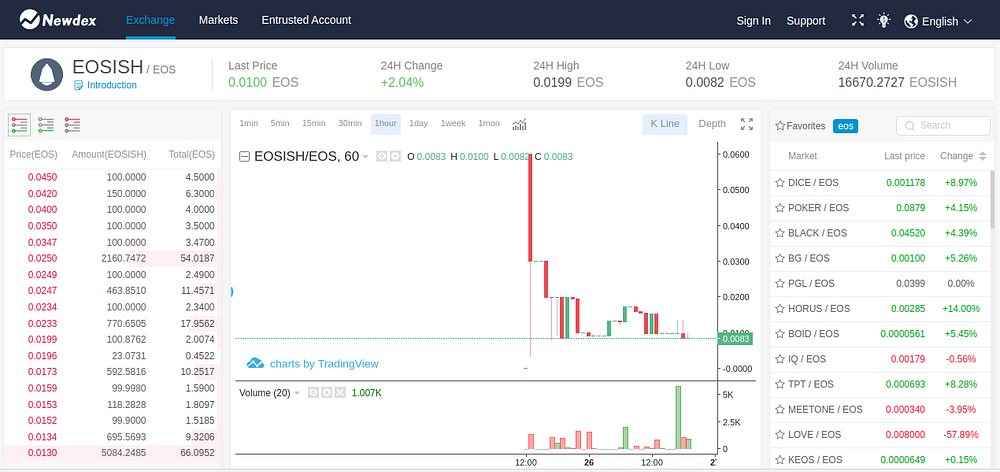Select the 15min chart interval

(314, 123)
